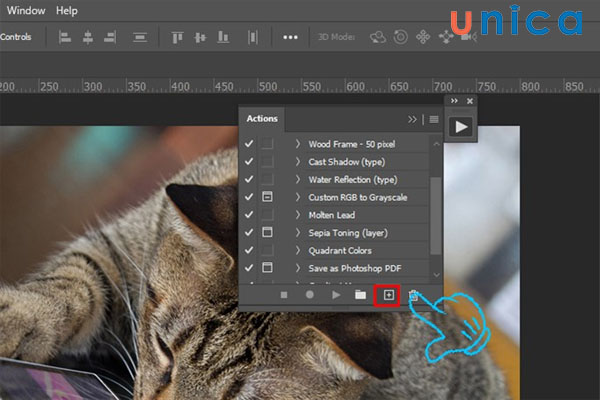This screenshot has height=400, width=600.
Task: Click the Delete trash icon in Actions panel
Action: [x=413, y=295]
